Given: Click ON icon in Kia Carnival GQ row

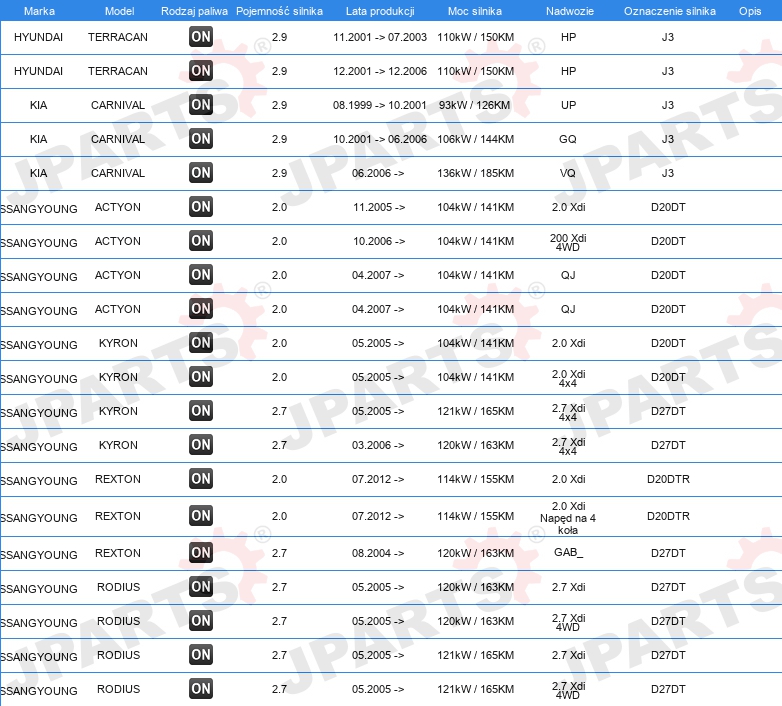Looking at the screenshot, I should (x=201, y=138).
